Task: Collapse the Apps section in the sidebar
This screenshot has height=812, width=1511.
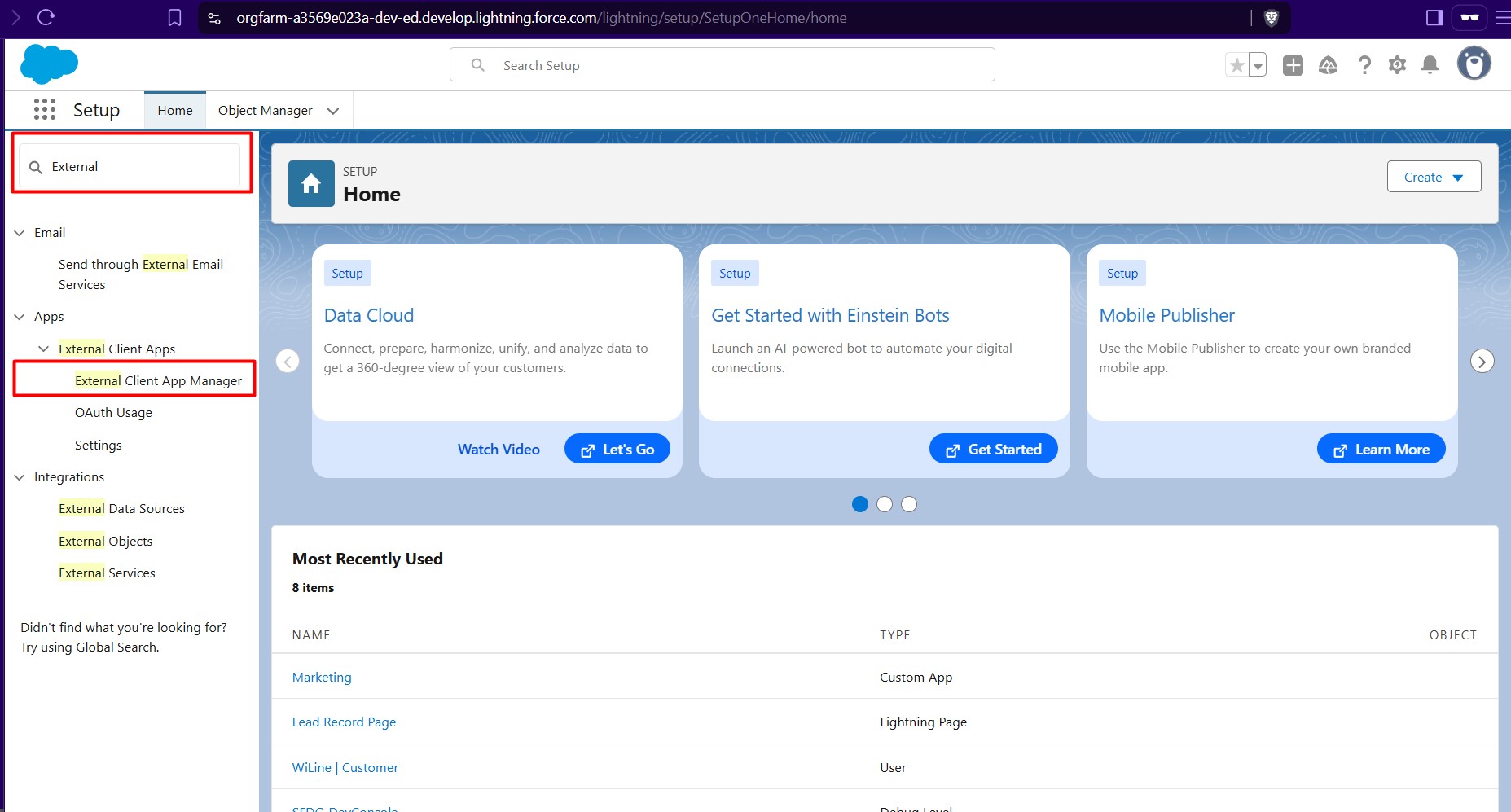Action: (x=19, y=316)
